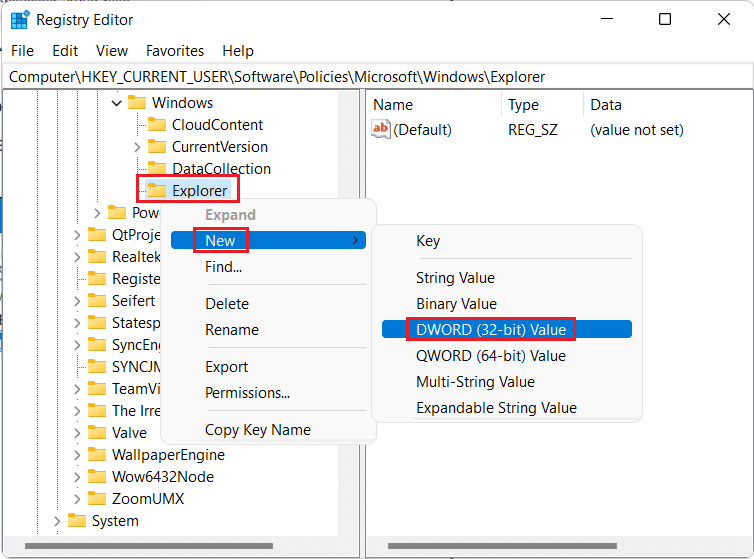Click the WallpaperEngine folder icon
754x559 pixels.
97,454
